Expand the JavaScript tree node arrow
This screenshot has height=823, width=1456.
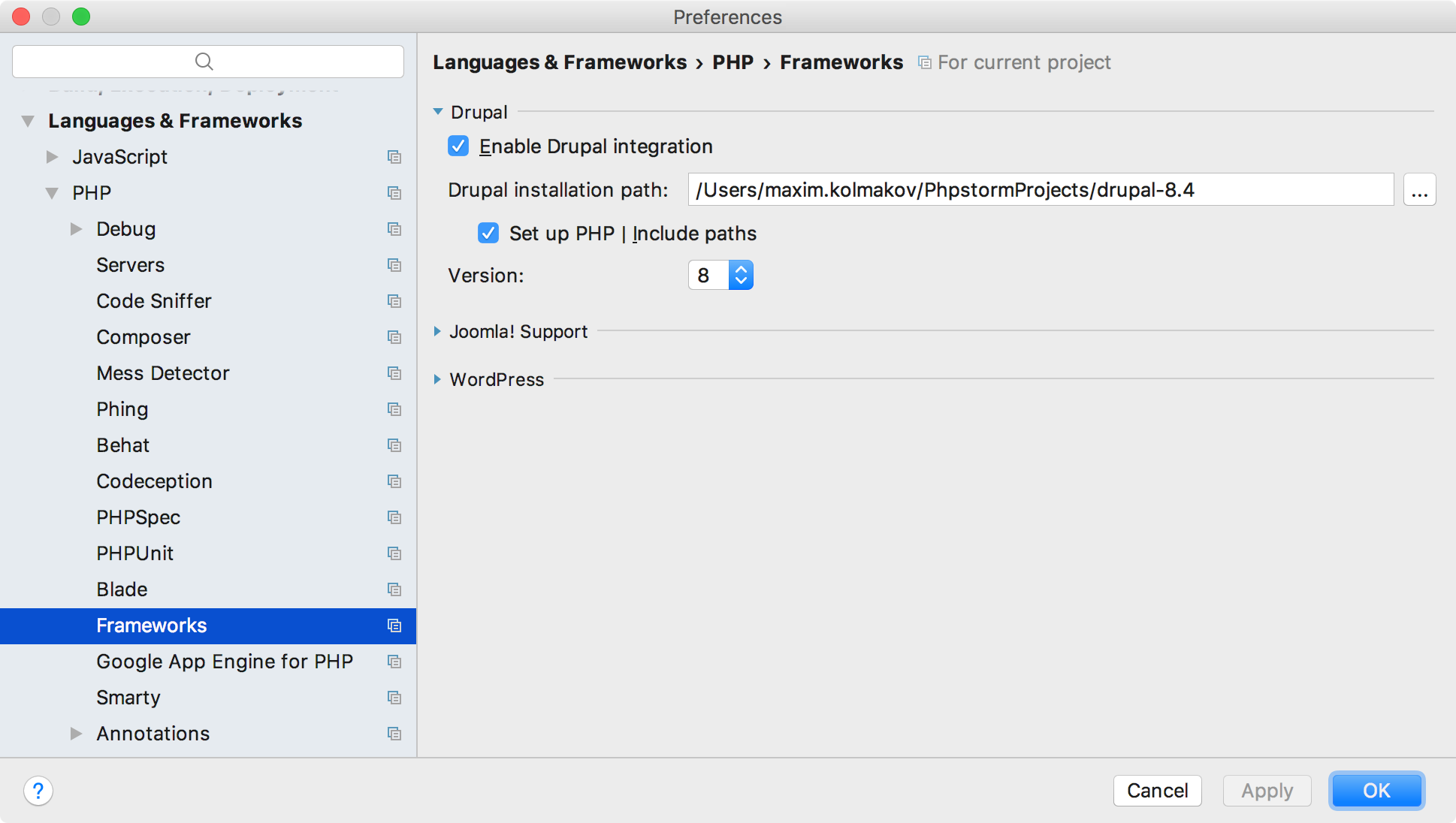click(52, 157)
